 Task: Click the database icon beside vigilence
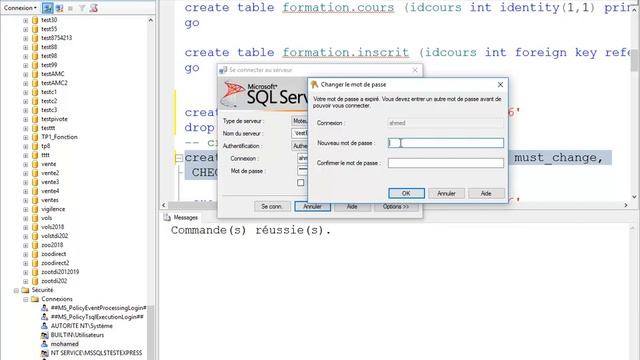pyautogui.click(x=35, y=209)
